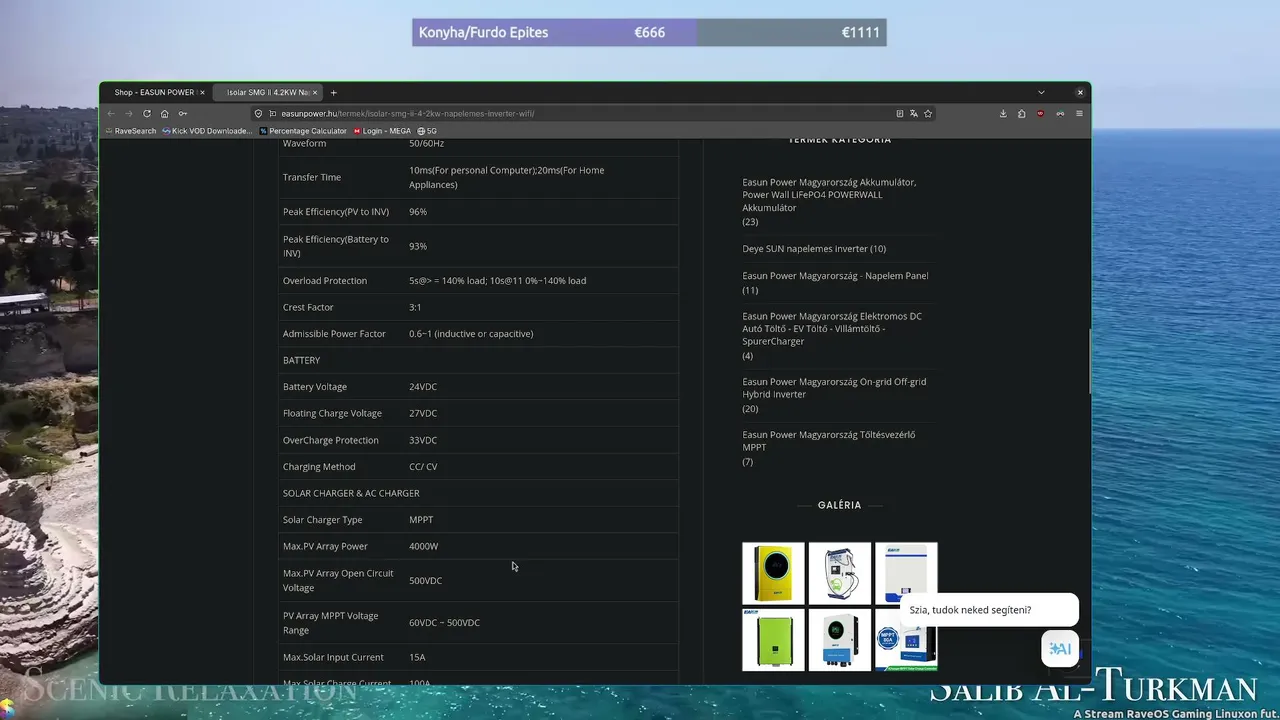Click the '60VDC ~ 500VDC' MPPT range value

tap(445, 623)
